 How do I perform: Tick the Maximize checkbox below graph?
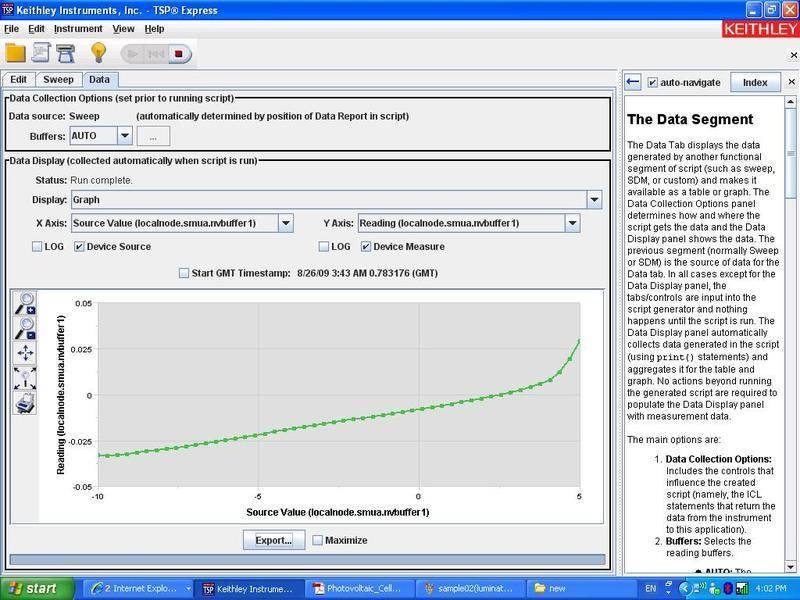[x=318, y=540]
